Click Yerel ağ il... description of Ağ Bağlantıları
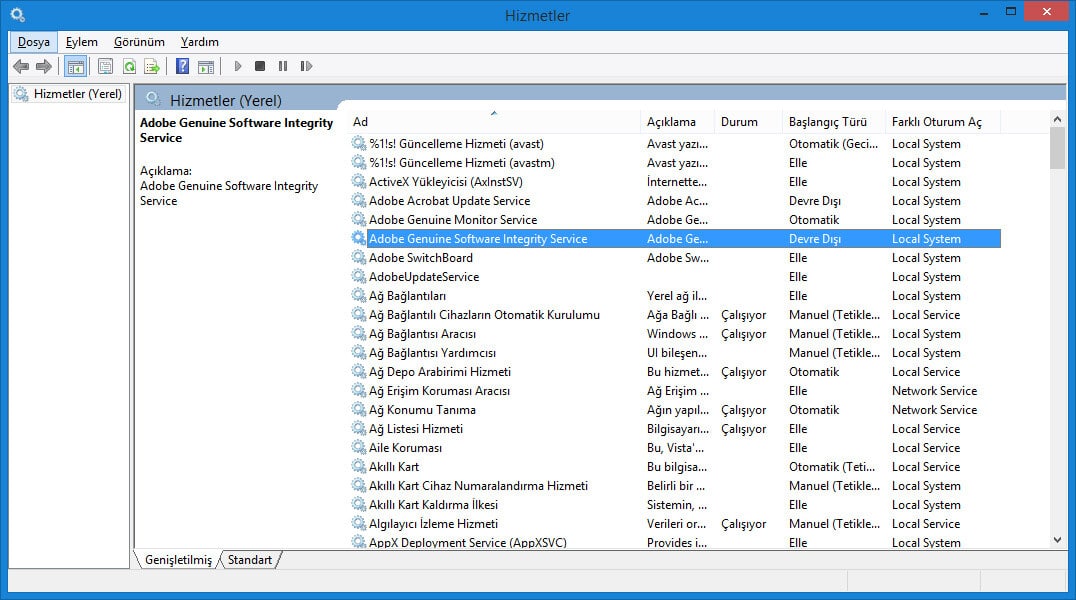This screenshot has width=1076, height=600. [x=677, y=296]
